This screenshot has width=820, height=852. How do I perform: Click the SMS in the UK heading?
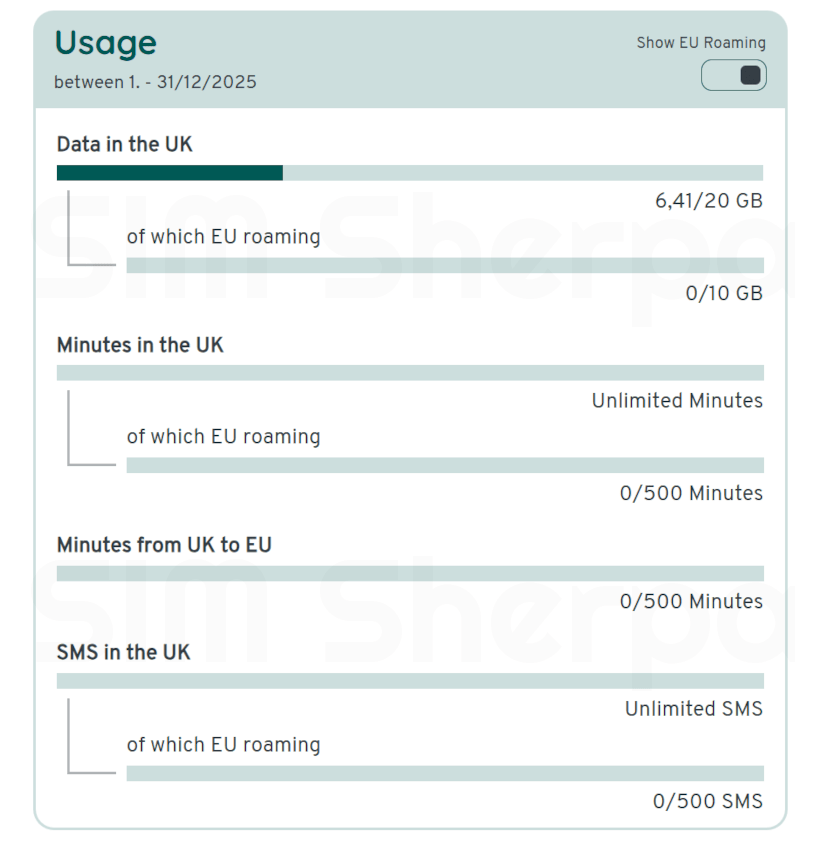tap(123, 652)
